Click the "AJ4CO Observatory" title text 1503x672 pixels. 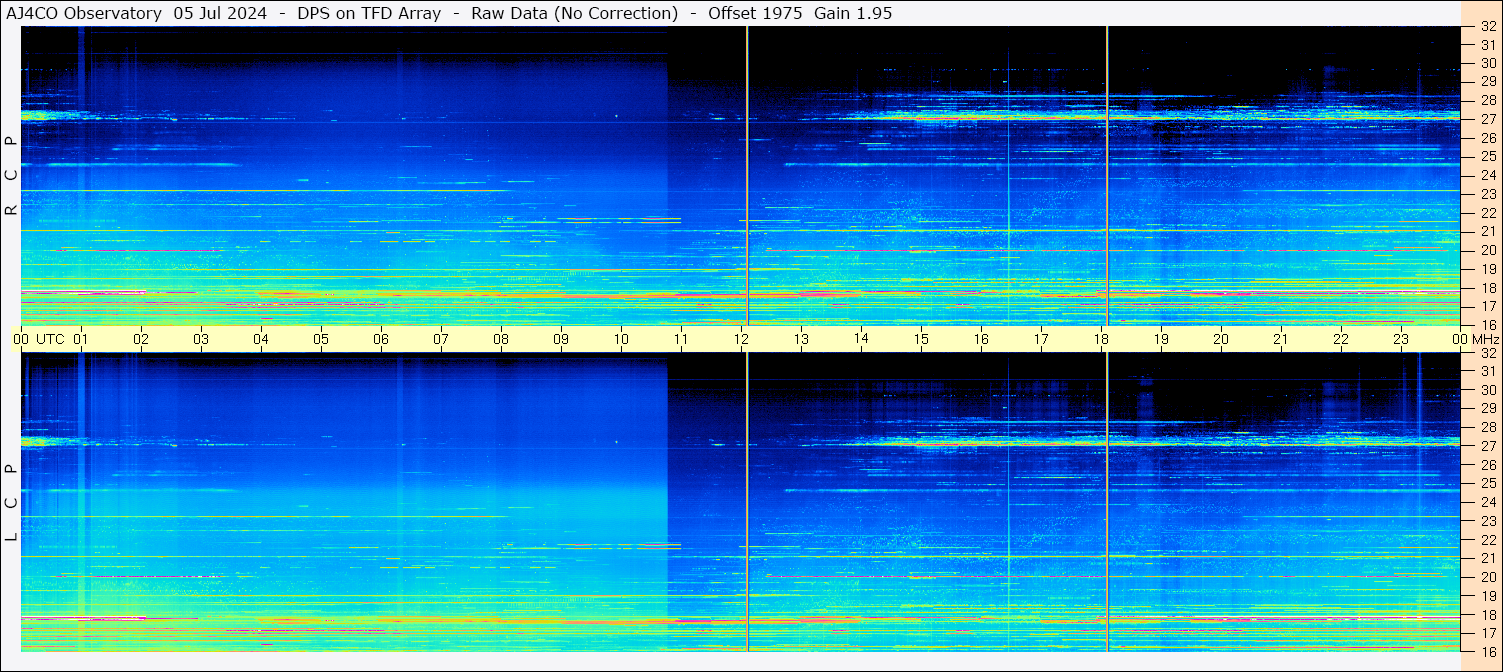coord(84,13)
